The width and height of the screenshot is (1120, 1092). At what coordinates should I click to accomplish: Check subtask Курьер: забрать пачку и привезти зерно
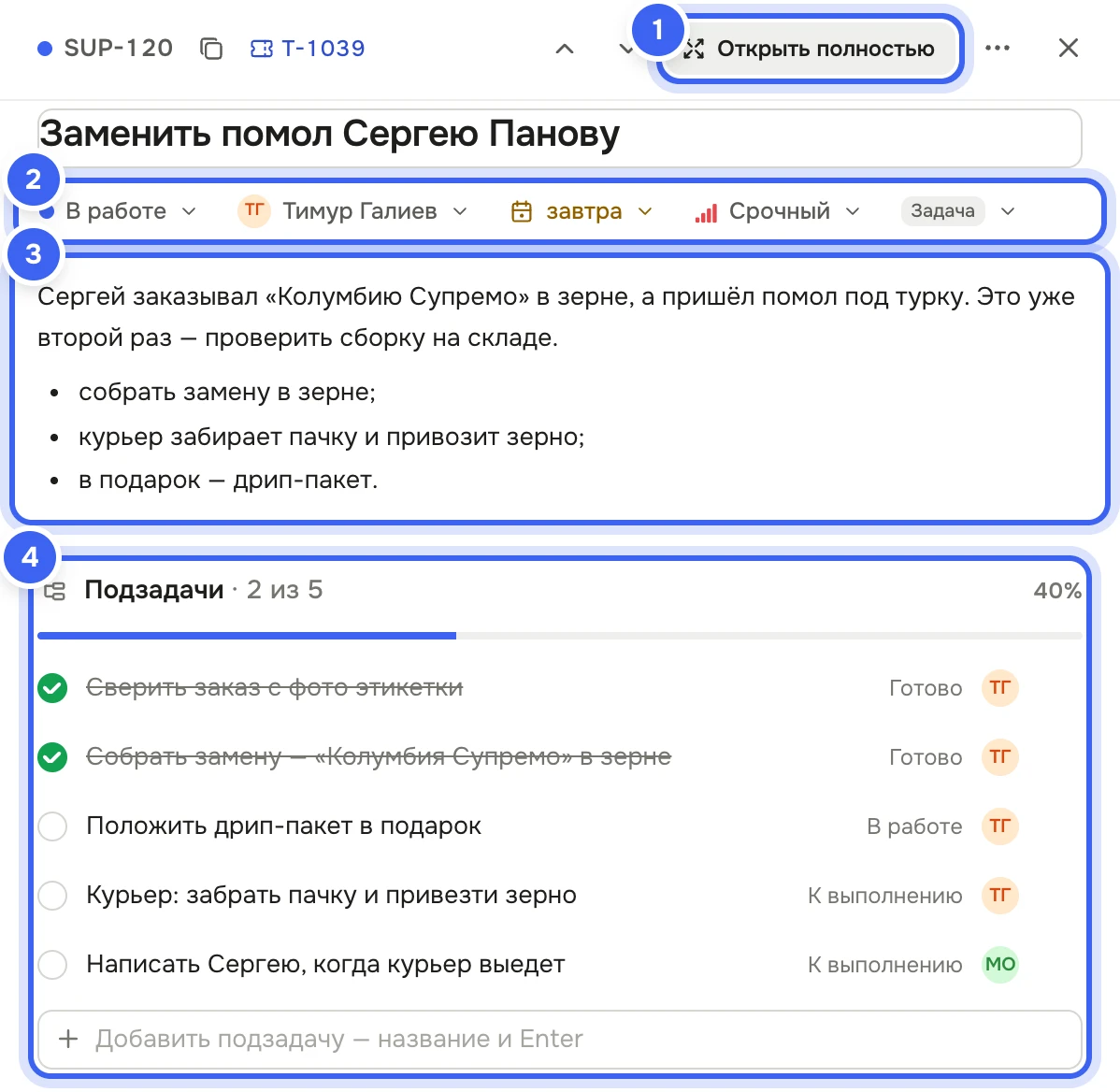[53, 896]
